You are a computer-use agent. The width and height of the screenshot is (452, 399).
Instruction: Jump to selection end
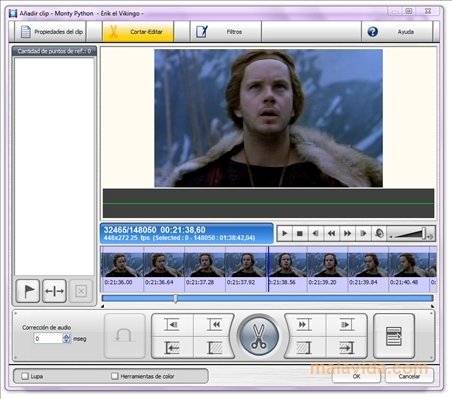click(346, 325)
